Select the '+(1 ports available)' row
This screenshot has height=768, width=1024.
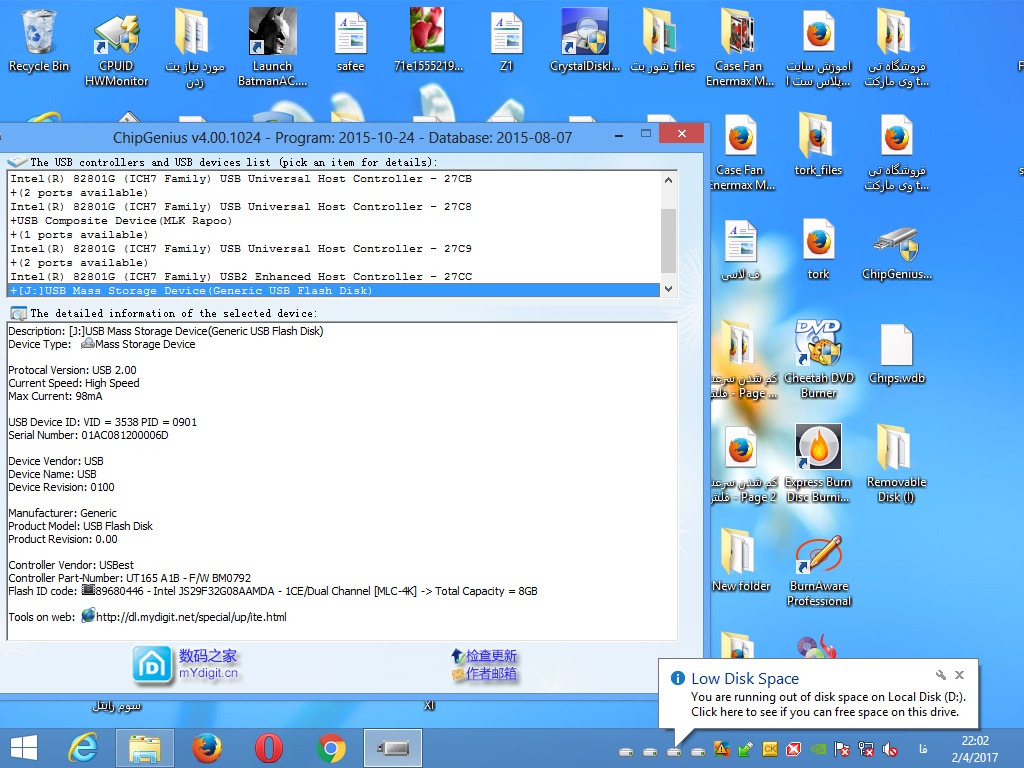333,235
